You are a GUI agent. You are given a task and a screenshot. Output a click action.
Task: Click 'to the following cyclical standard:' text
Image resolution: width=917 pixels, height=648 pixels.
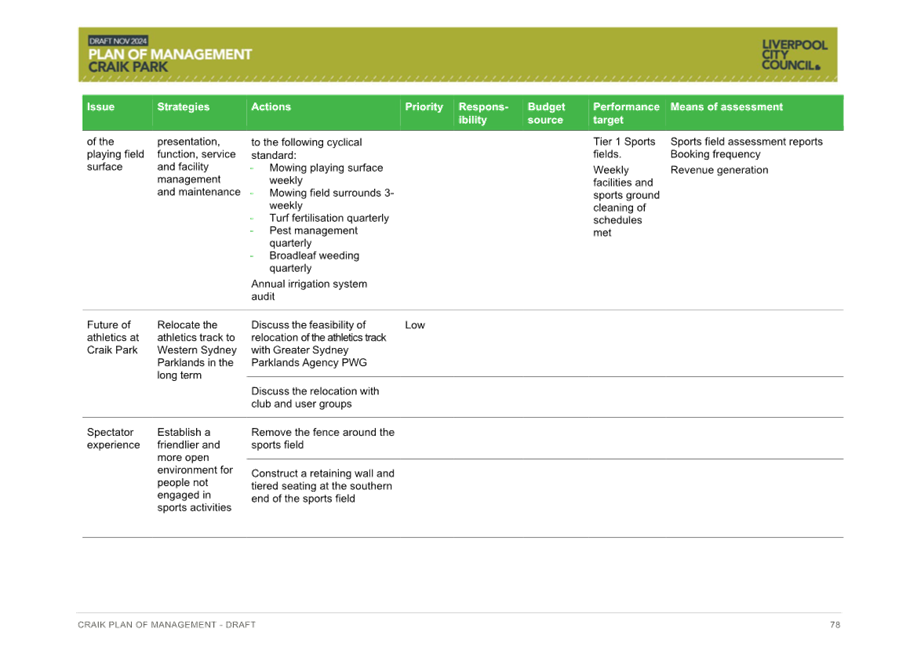306,149
